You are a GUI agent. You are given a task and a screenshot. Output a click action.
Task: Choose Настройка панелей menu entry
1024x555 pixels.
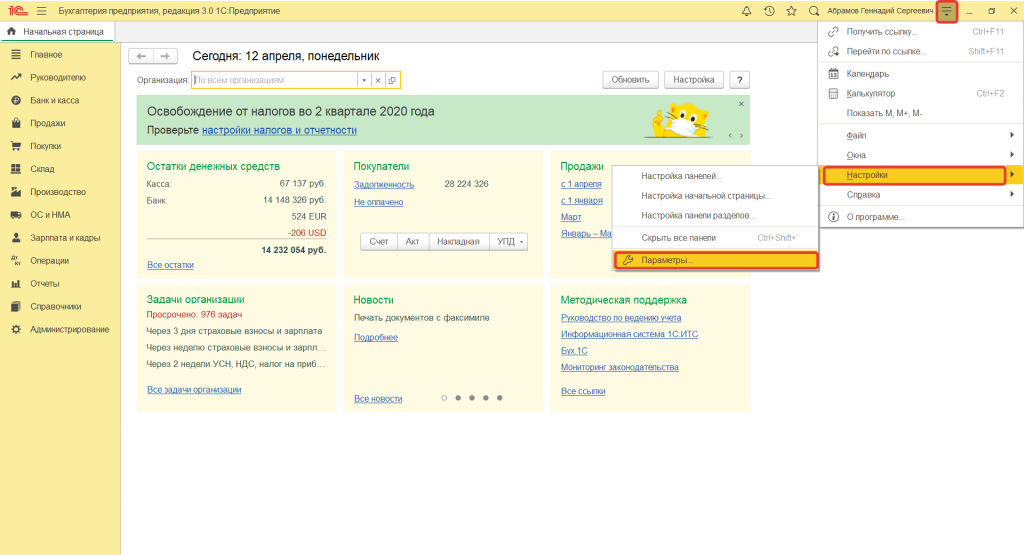pos(680,176)
